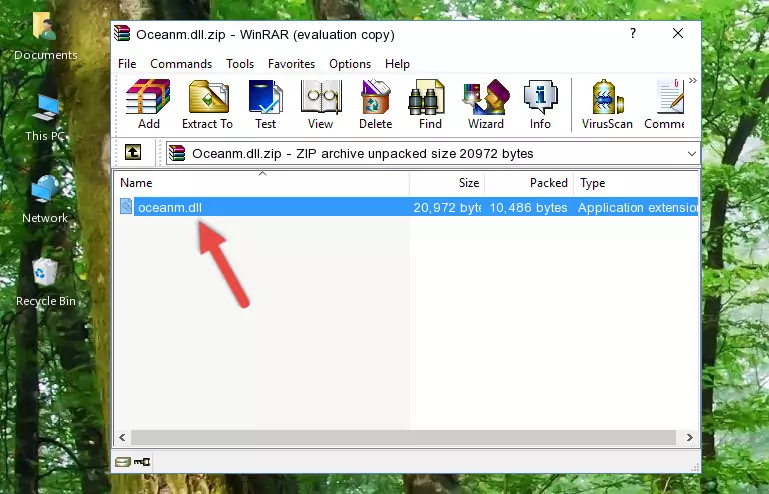Open the Tools menu

[240, 64]
